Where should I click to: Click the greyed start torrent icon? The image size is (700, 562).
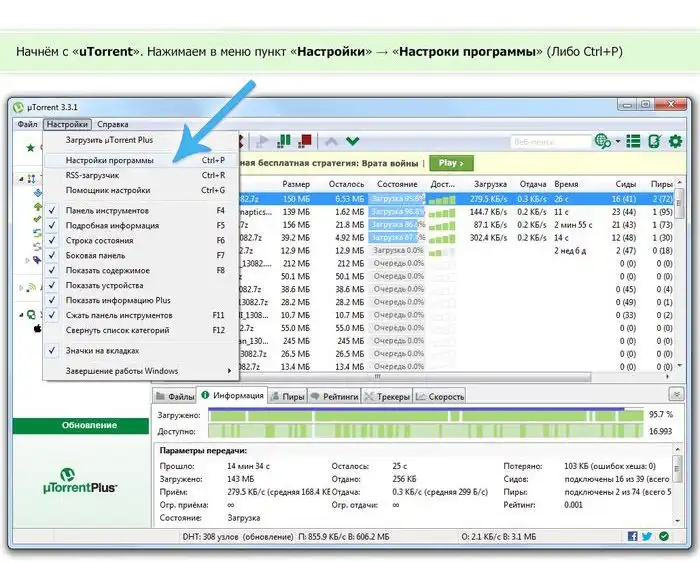[x=262, y=142]
